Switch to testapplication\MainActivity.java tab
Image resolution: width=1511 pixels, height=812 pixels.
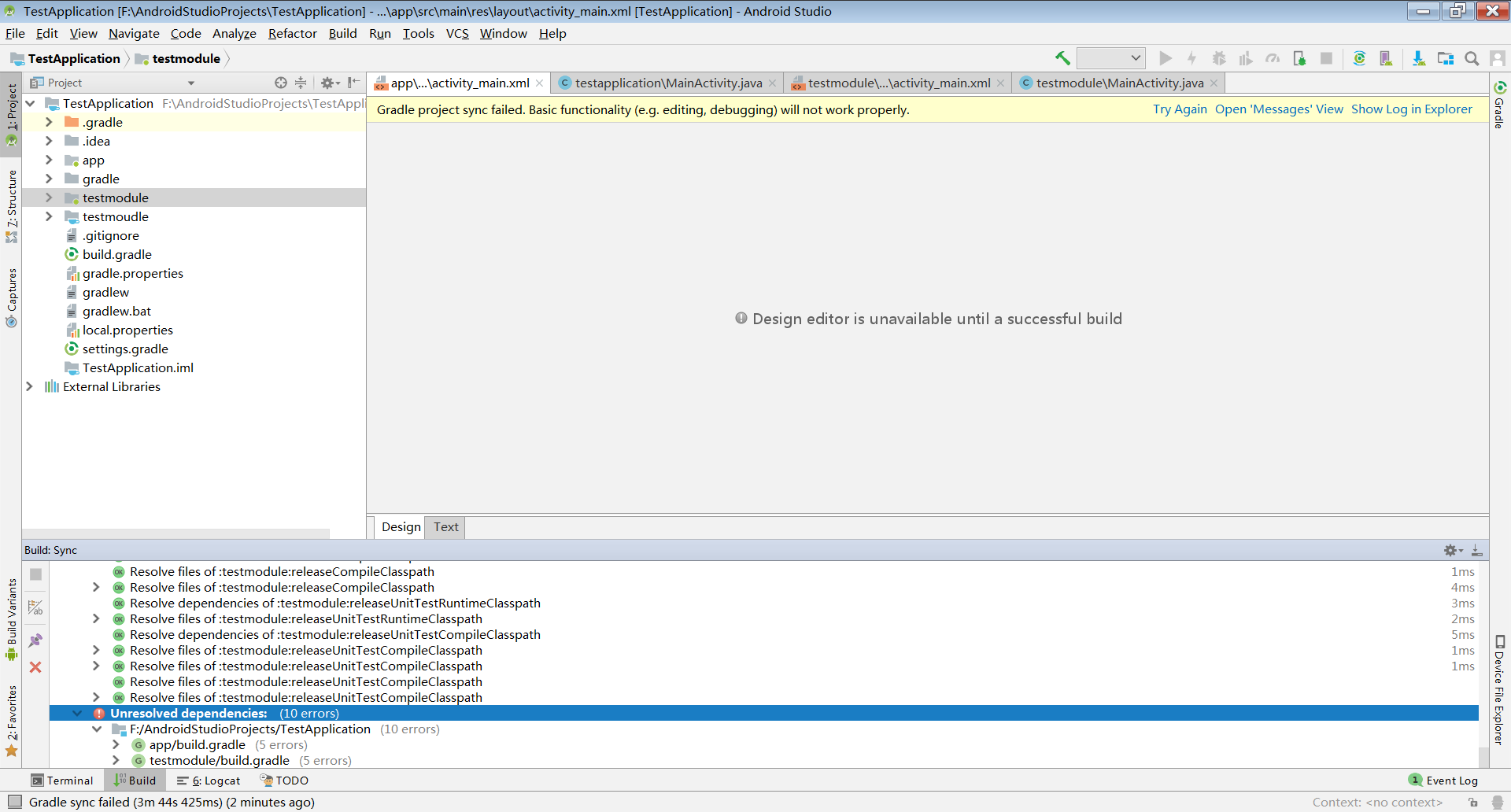coord(668,83)
